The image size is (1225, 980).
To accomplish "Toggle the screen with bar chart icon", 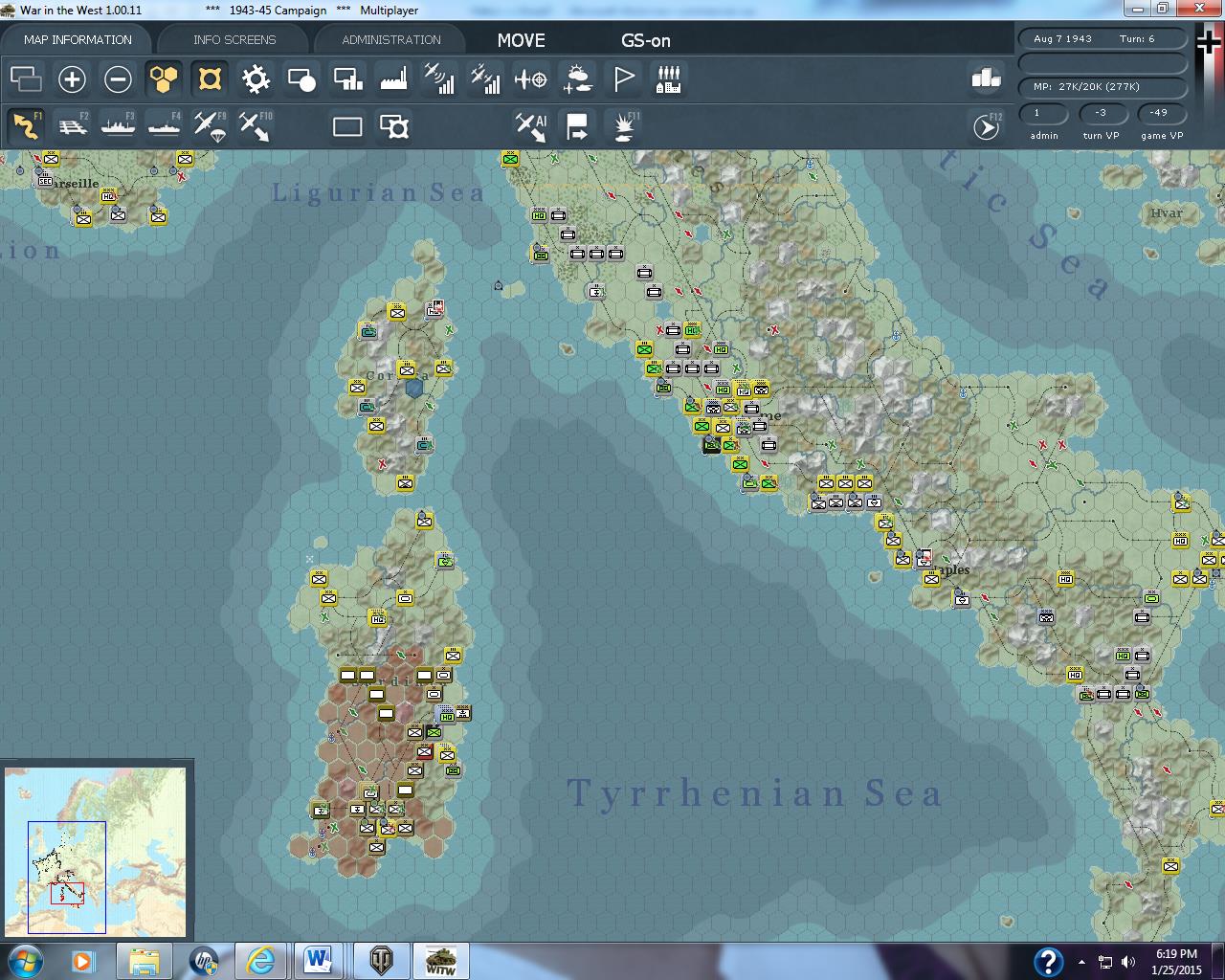I will pyautogui.click(x=347, y=78).
